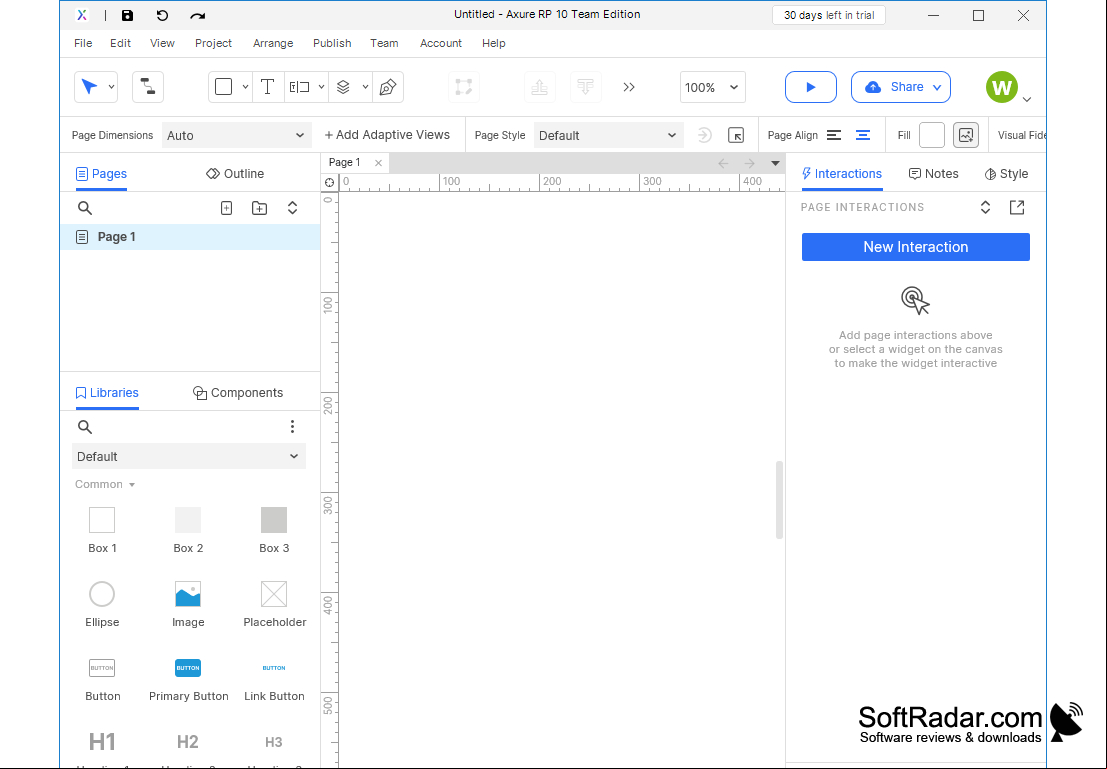Preview the prototype with play button
The width and height of the screenshot is (1107, 769).
click(x=810, y=87)
